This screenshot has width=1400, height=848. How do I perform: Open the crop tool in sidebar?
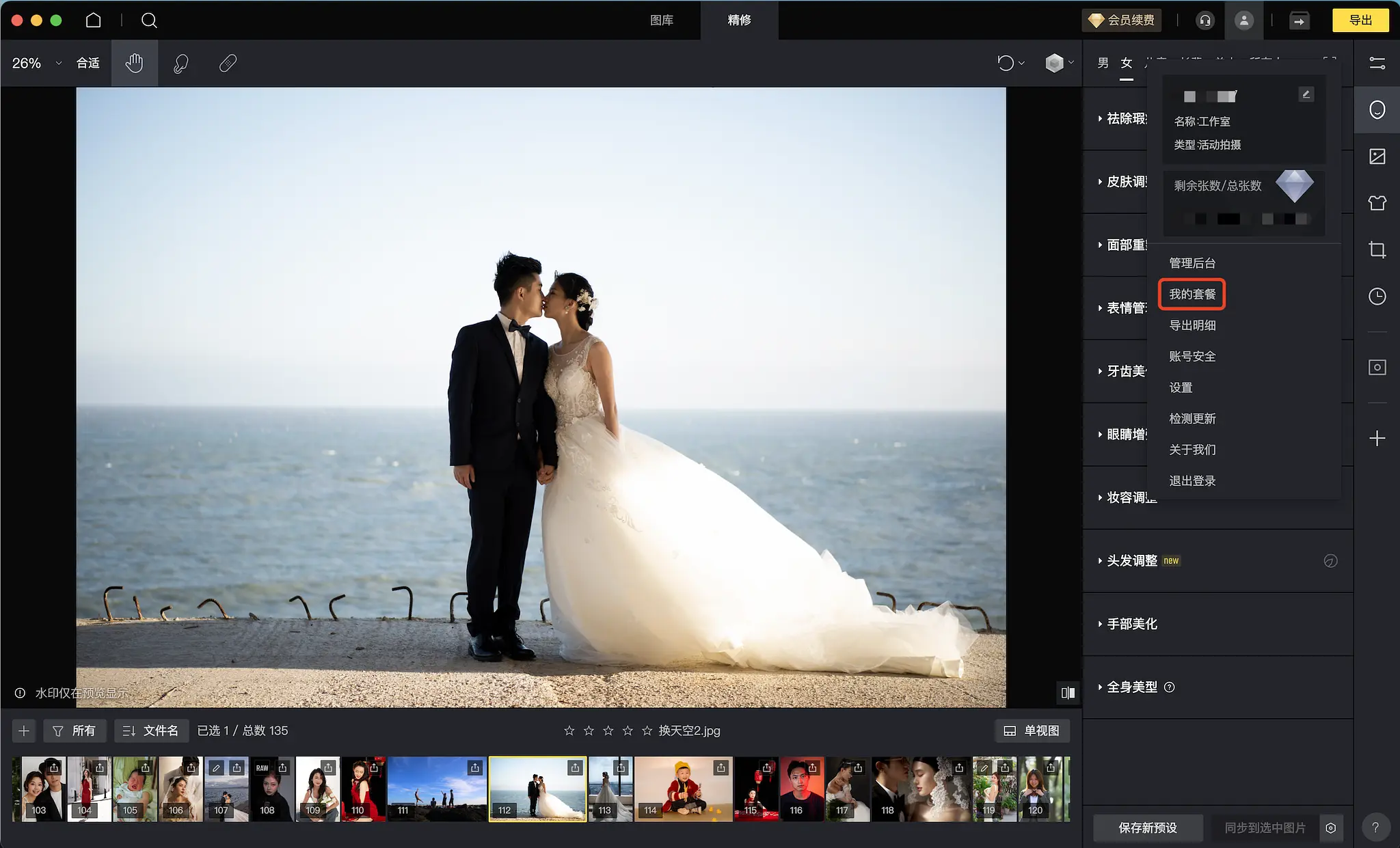click(1377, 250)
